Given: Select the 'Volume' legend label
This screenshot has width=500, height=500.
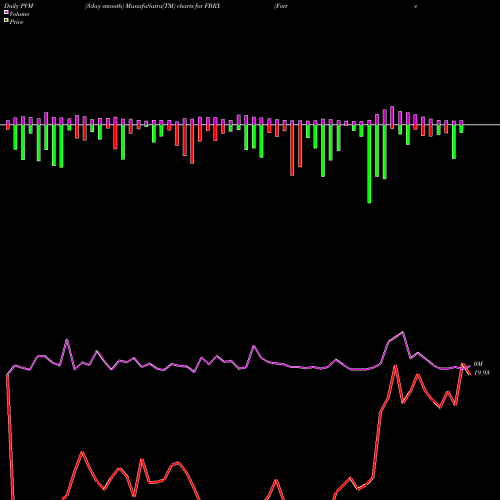Looking at the screenshot, I should (19, 14).
